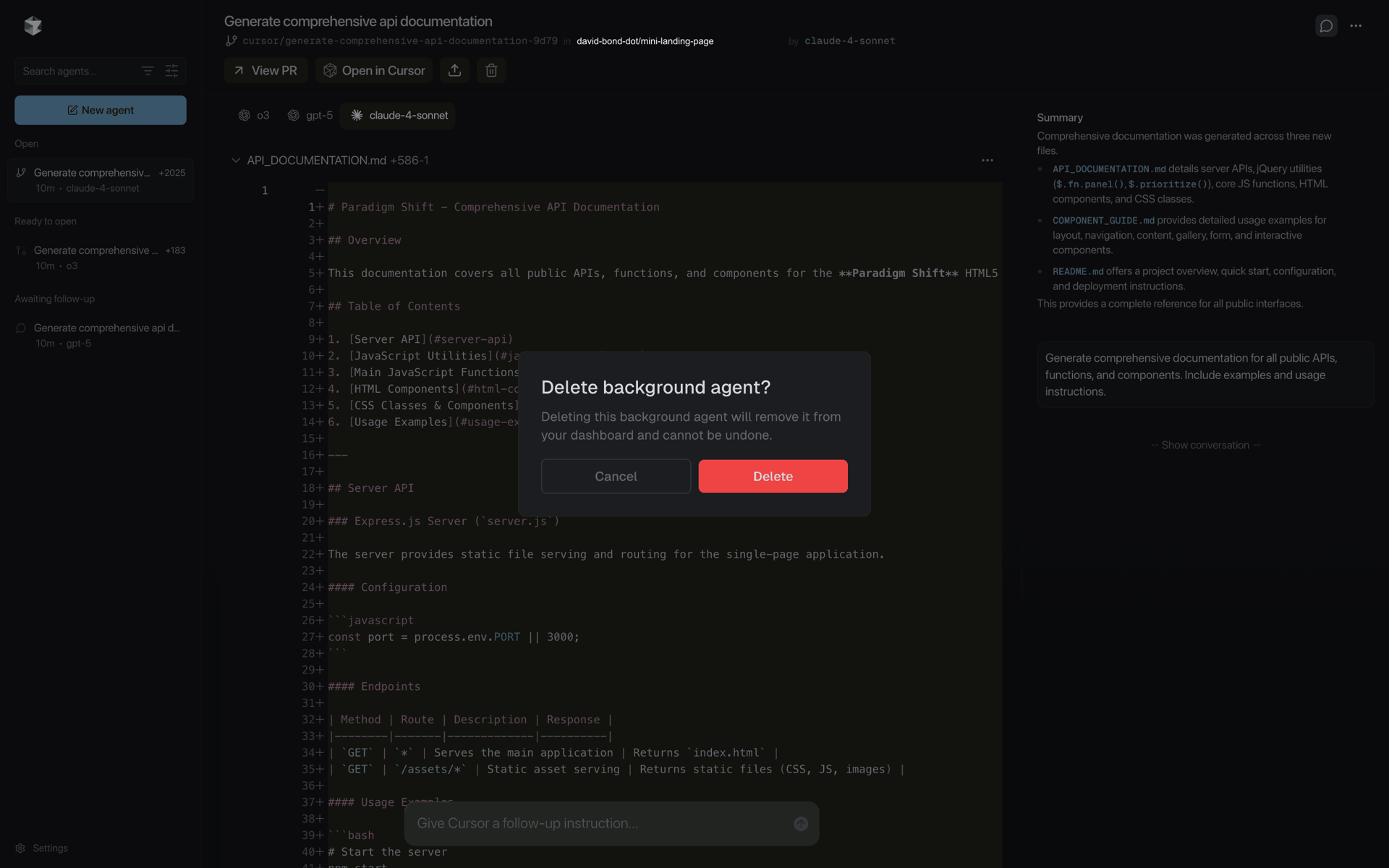Click the Settings gear icon
This screenshot has width=1389, height=868.
20,848
